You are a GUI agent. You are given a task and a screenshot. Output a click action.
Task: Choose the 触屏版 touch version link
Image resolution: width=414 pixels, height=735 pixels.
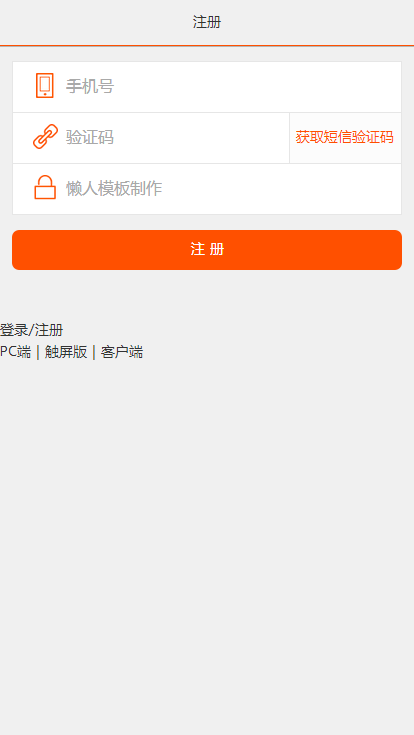click(66, 352)
